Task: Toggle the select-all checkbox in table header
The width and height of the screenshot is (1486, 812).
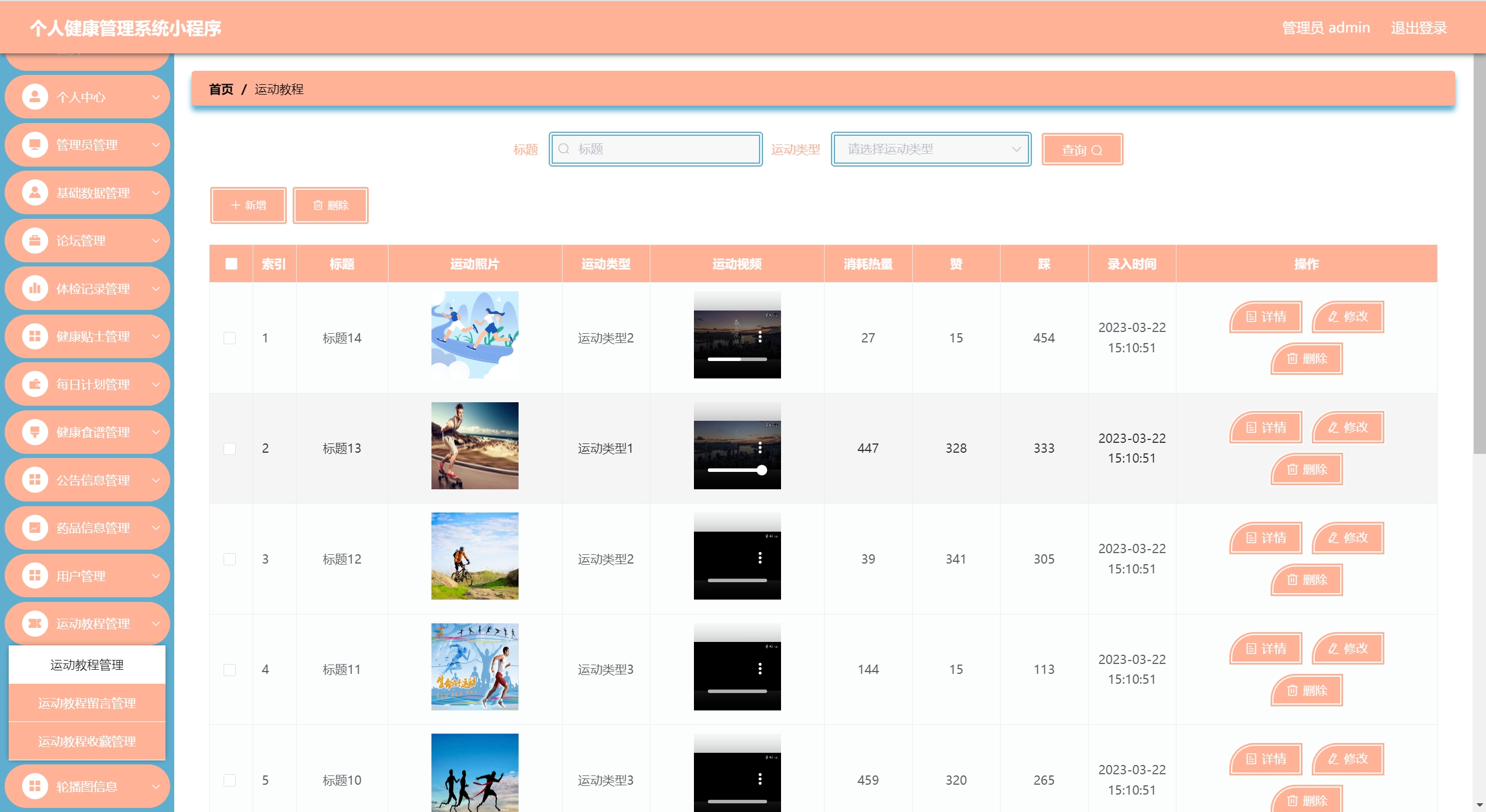Action: (231, 264)
